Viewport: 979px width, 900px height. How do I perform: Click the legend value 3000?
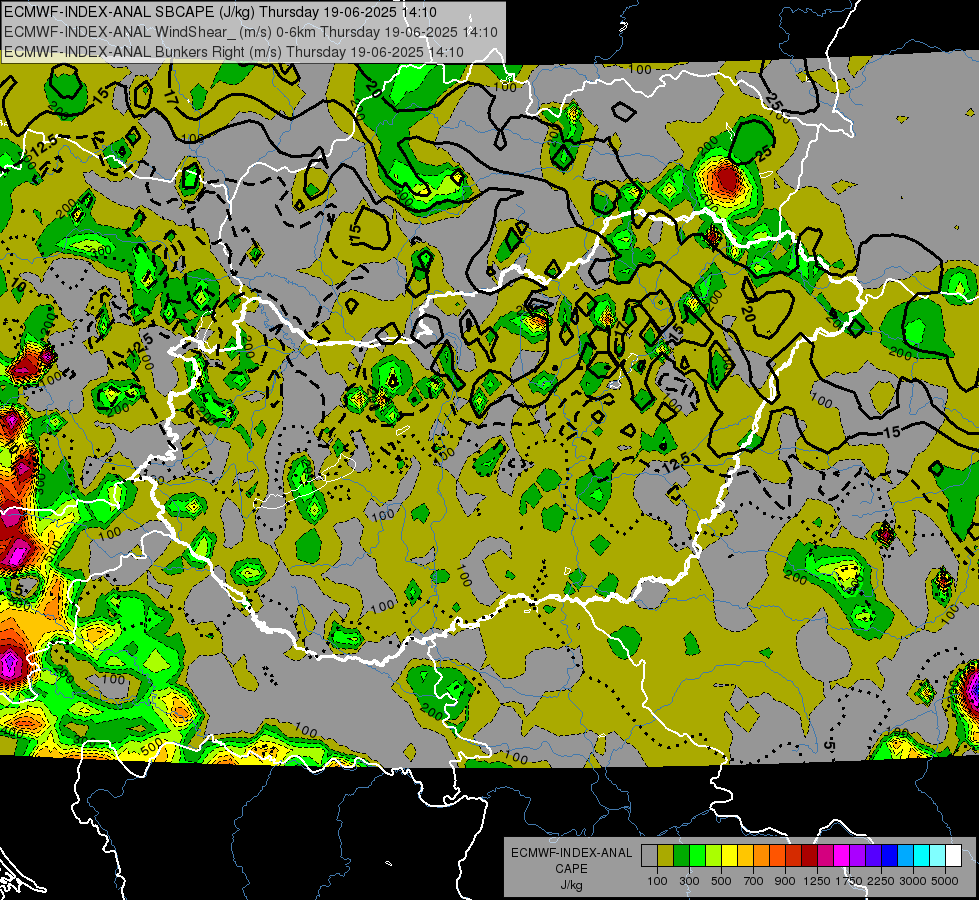point(913,881)
